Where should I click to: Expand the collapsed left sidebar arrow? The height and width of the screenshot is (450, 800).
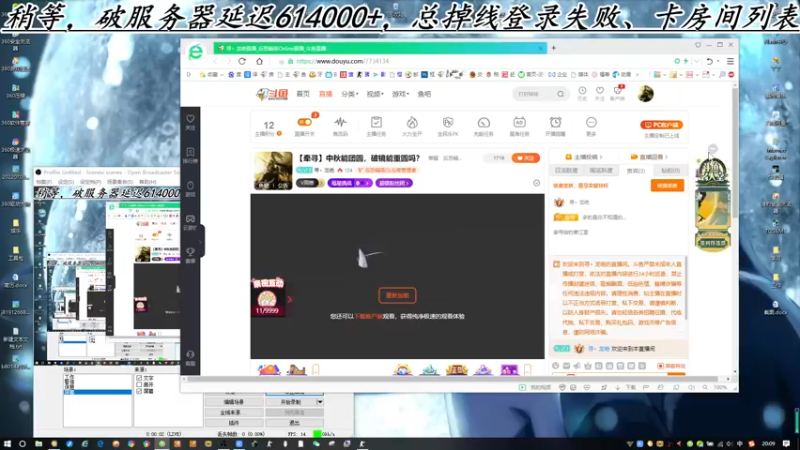[201, 242]
